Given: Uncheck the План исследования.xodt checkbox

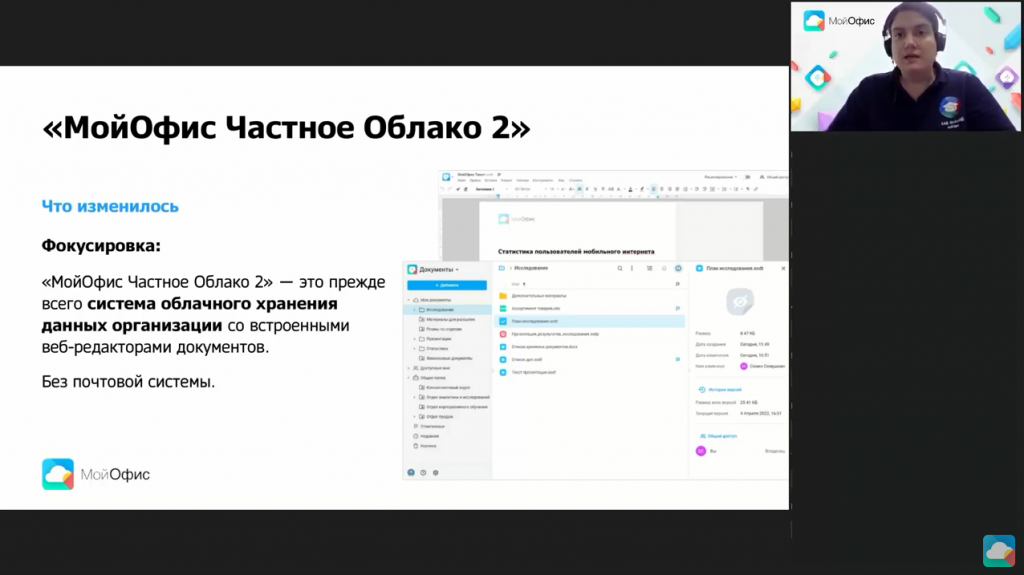Looking at the screenshot, I should (503, 321).
